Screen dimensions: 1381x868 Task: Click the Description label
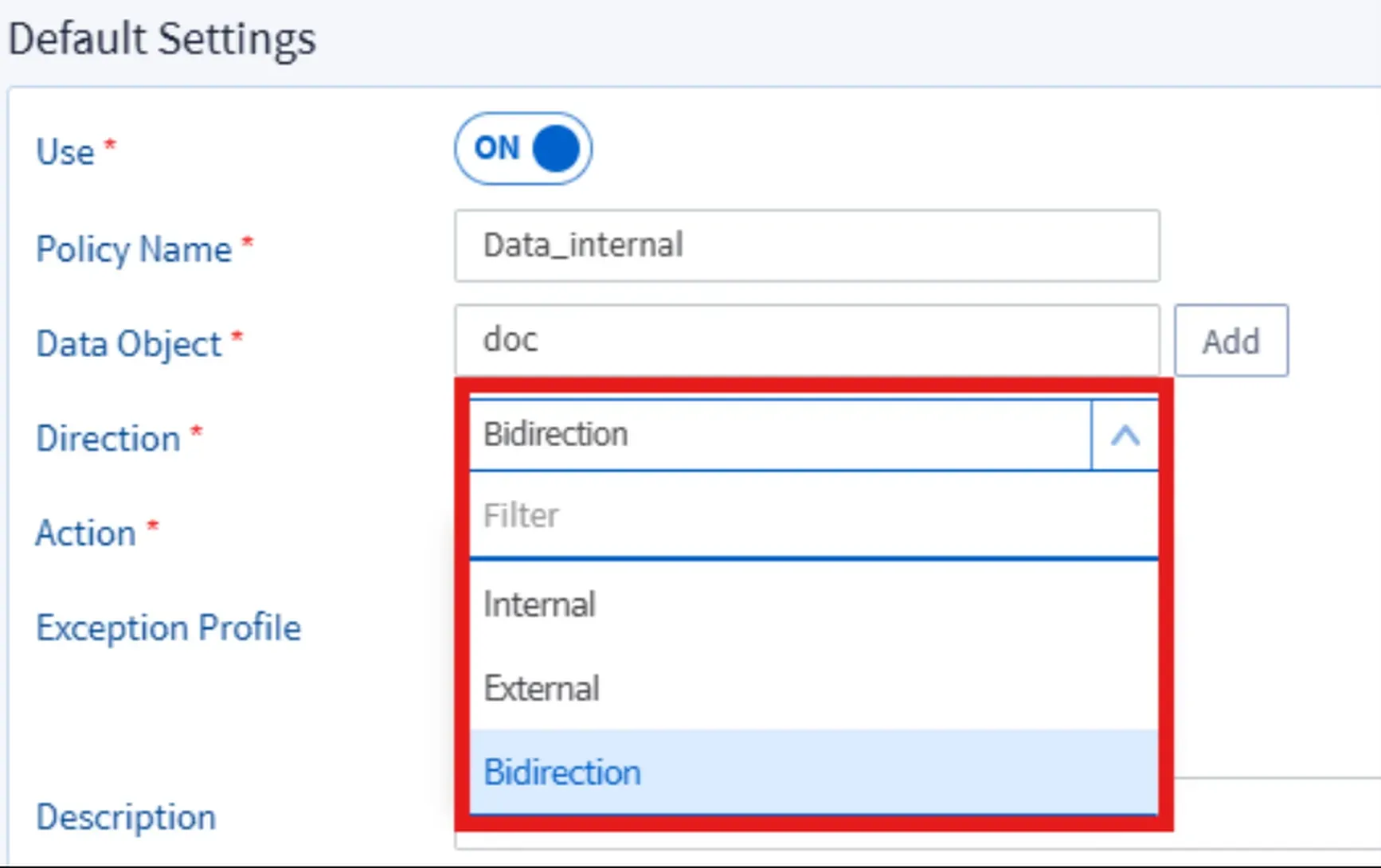click(x=126, y=817)
